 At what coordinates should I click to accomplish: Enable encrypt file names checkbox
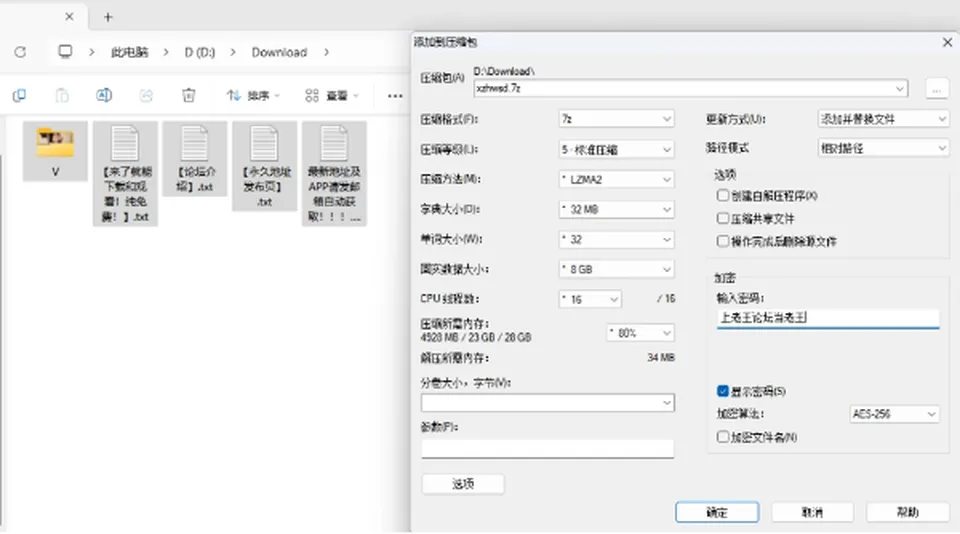pos(722,436)
